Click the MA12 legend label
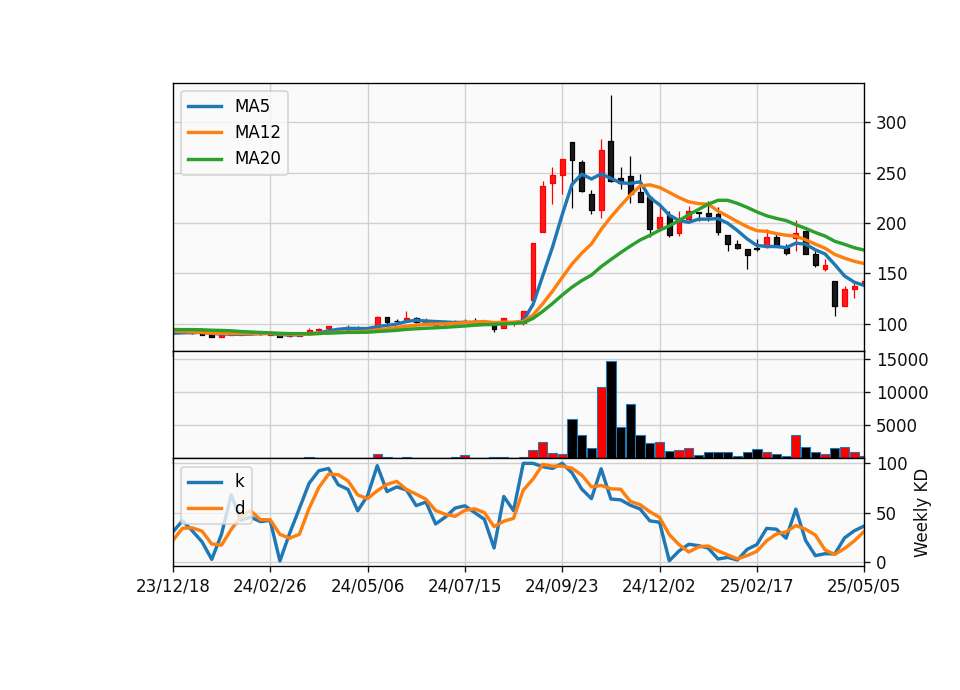The height and width of the screenshot is (690, 960). (x=257, y=132)
